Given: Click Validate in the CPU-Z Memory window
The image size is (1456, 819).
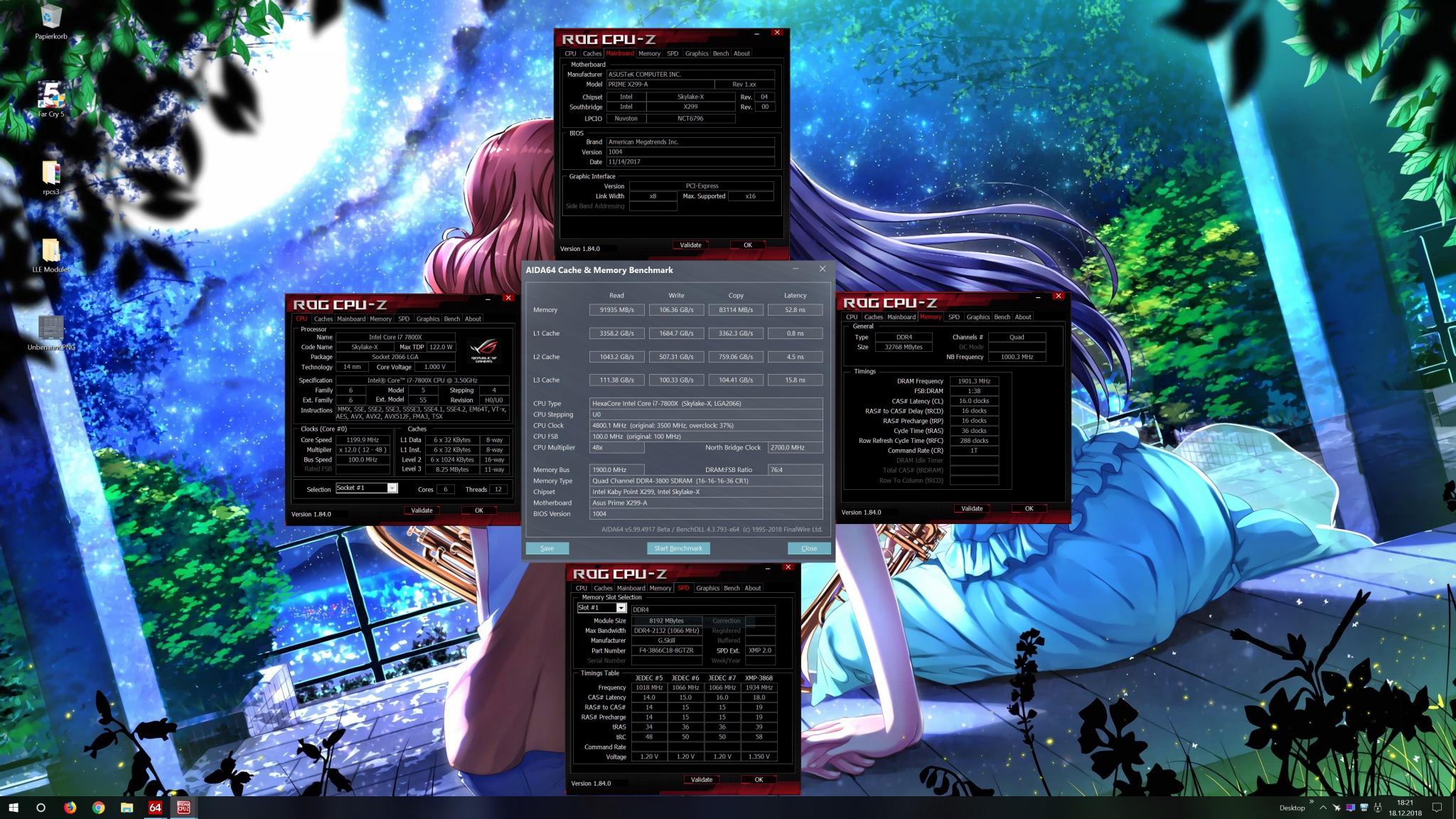Looking at the screenshot, I should 972,508.
